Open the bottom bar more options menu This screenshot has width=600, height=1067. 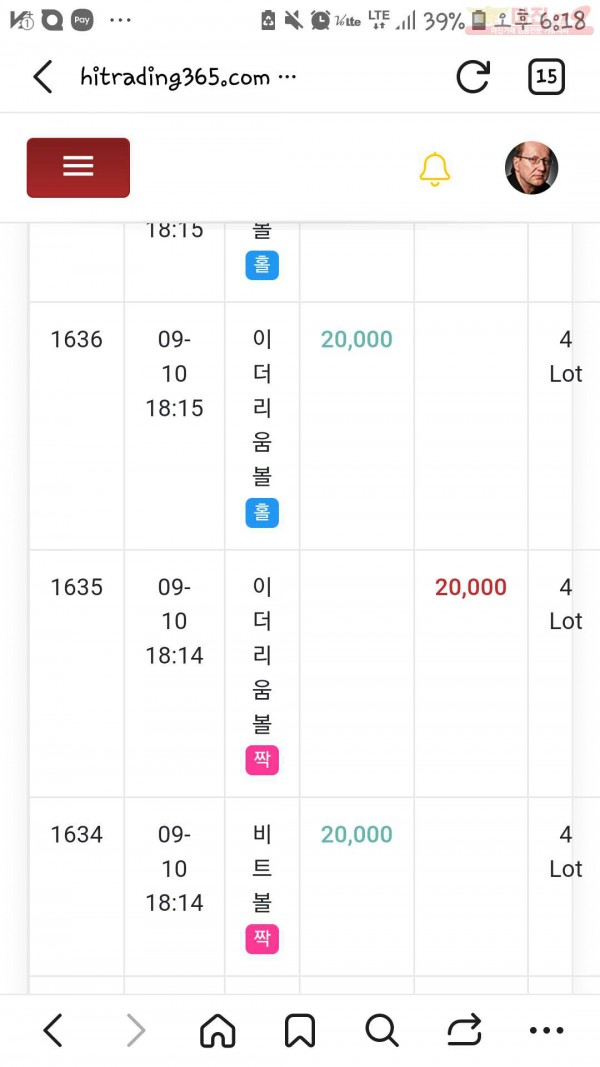pyautogui.click(x=547, y=1031)
